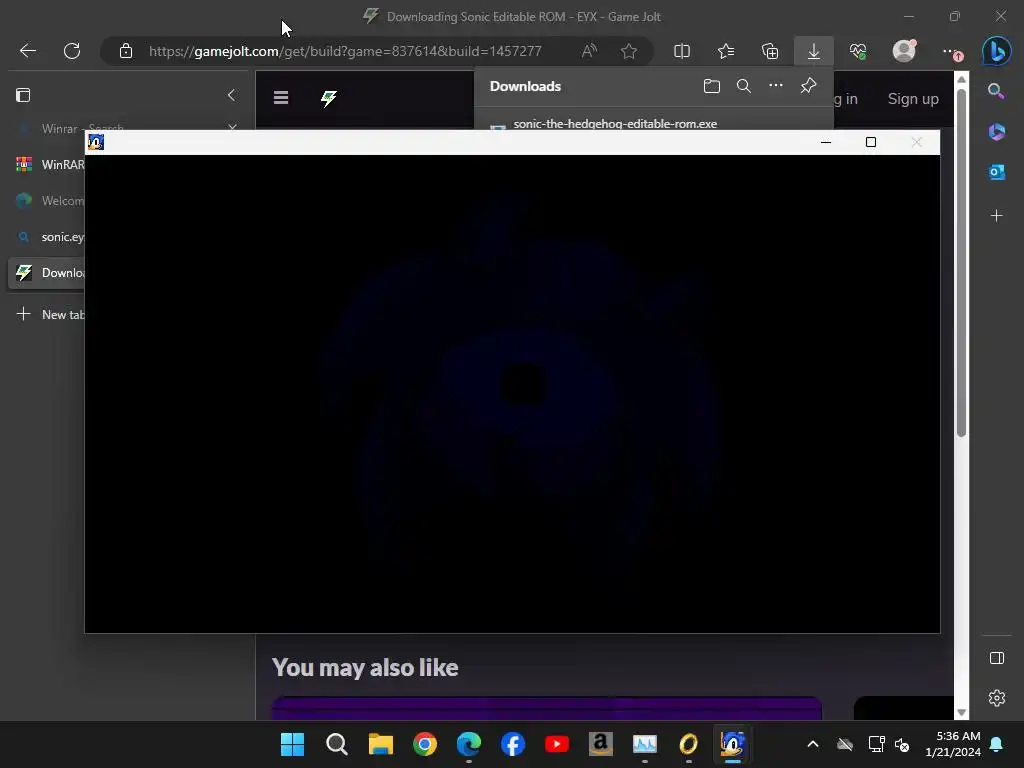Screen dimensions: 1024x768
Task: Open Read Aloud from the address bar
Action: click(x=589, y=51)
